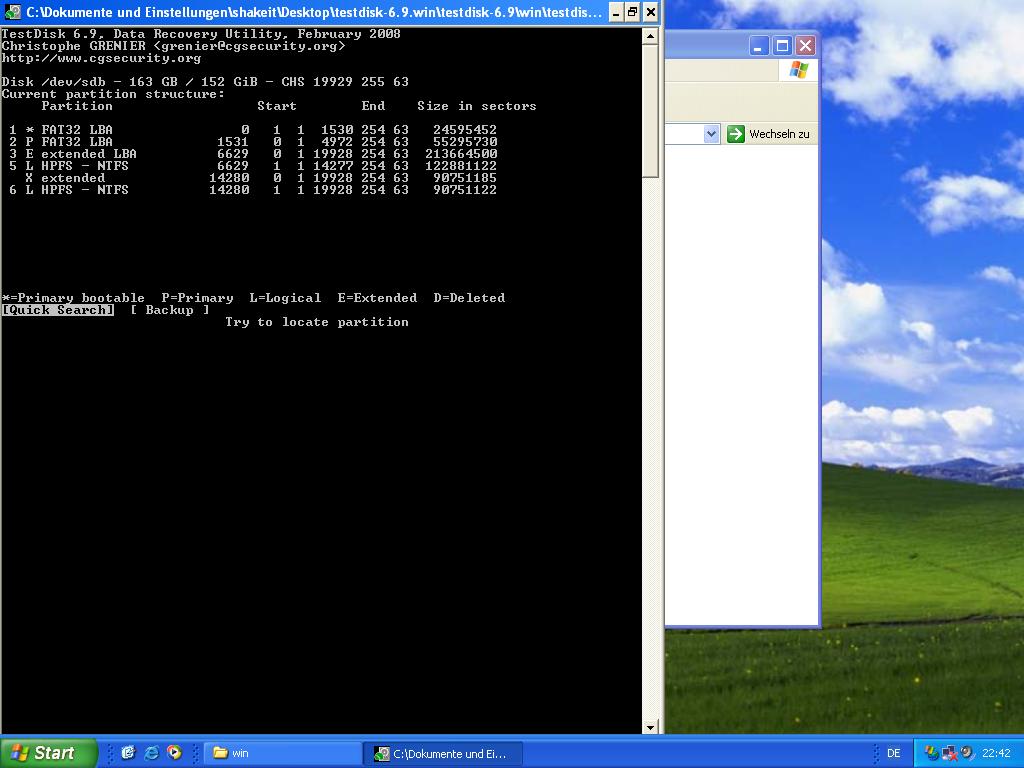Click the 'Disk /dev/sdb - 163 GB' line
Screen dimensions: 1024x768
coord(205,82)
